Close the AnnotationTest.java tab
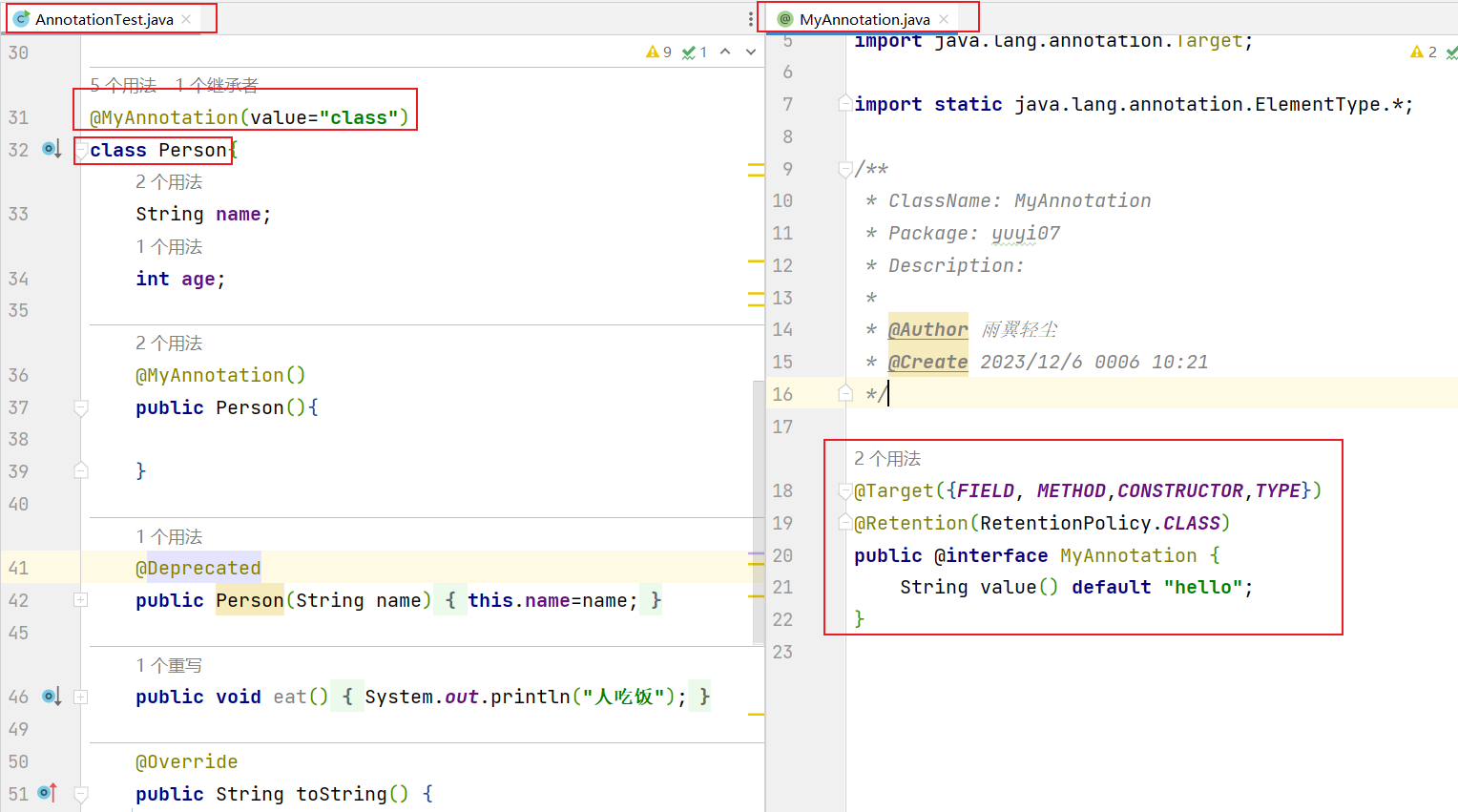1458x812 pixels. pos(186,19)
